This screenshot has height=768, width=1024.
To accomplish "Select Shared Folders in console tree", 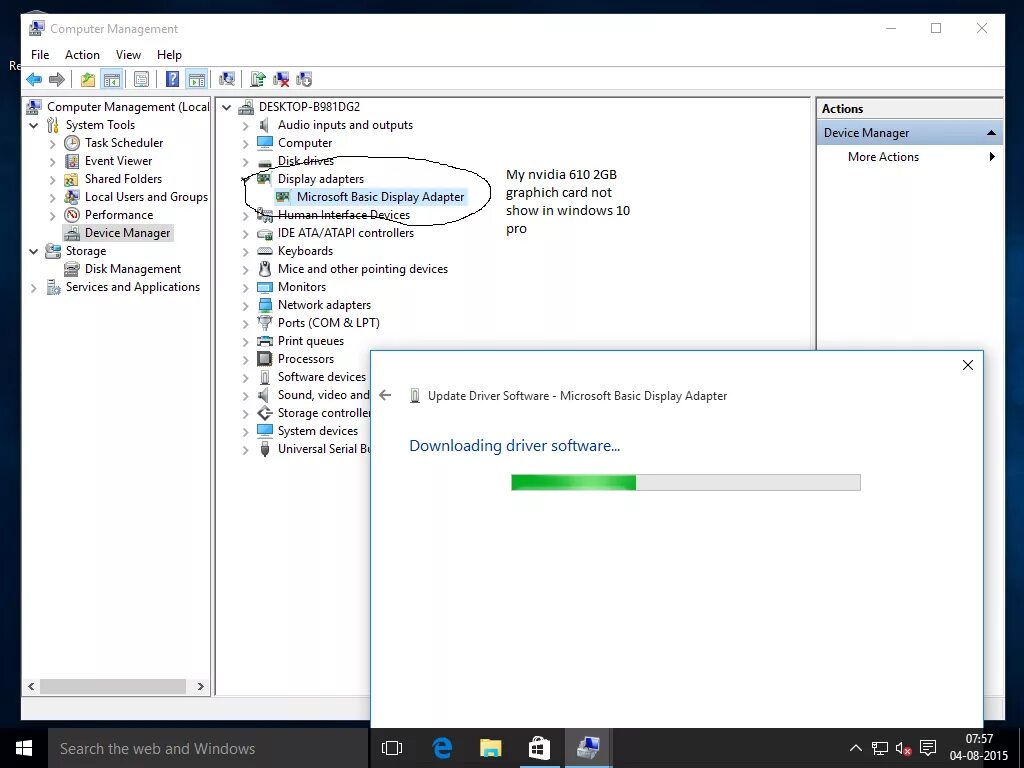I will click(123, 179).
